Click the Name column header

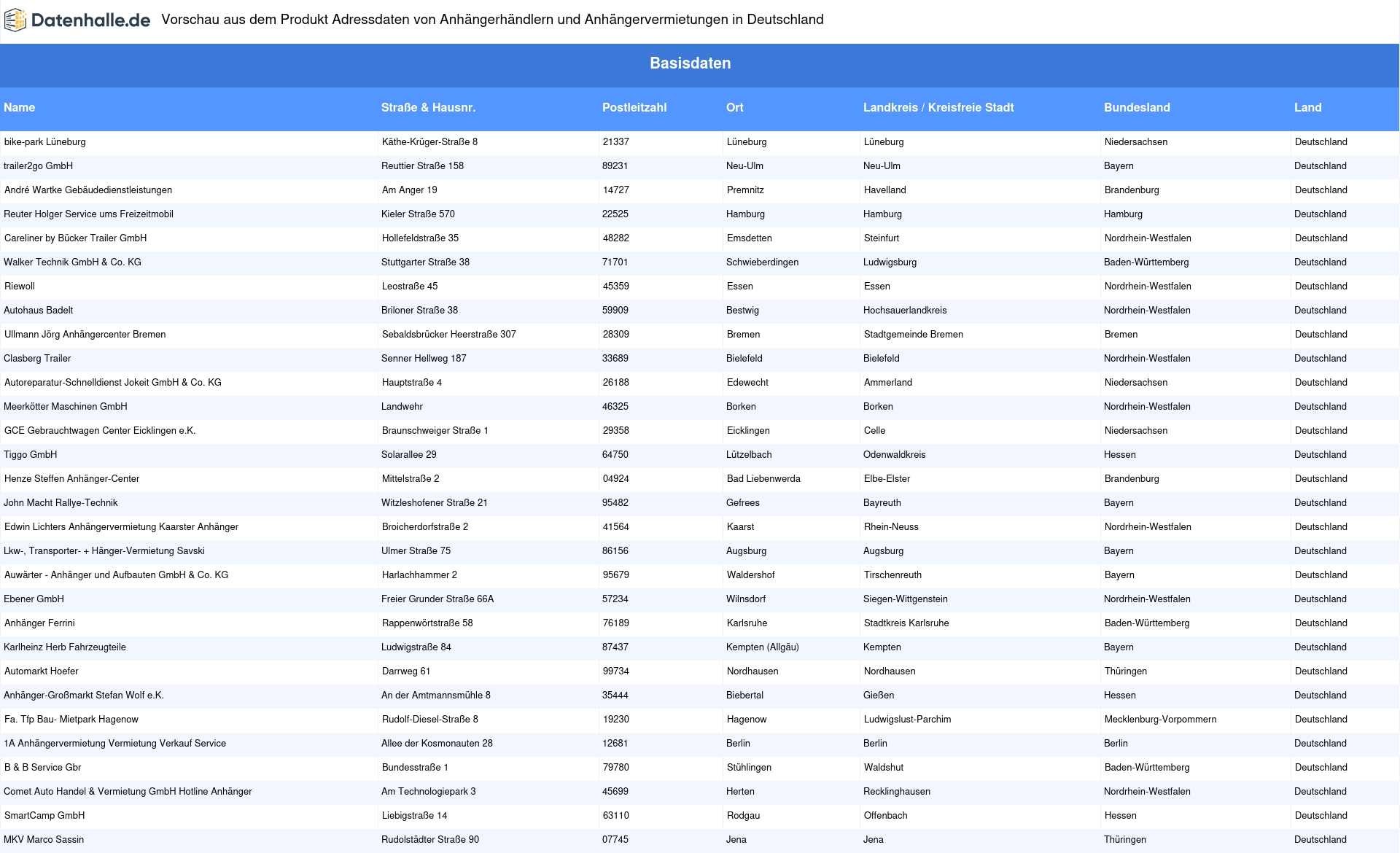pos(19,108)
